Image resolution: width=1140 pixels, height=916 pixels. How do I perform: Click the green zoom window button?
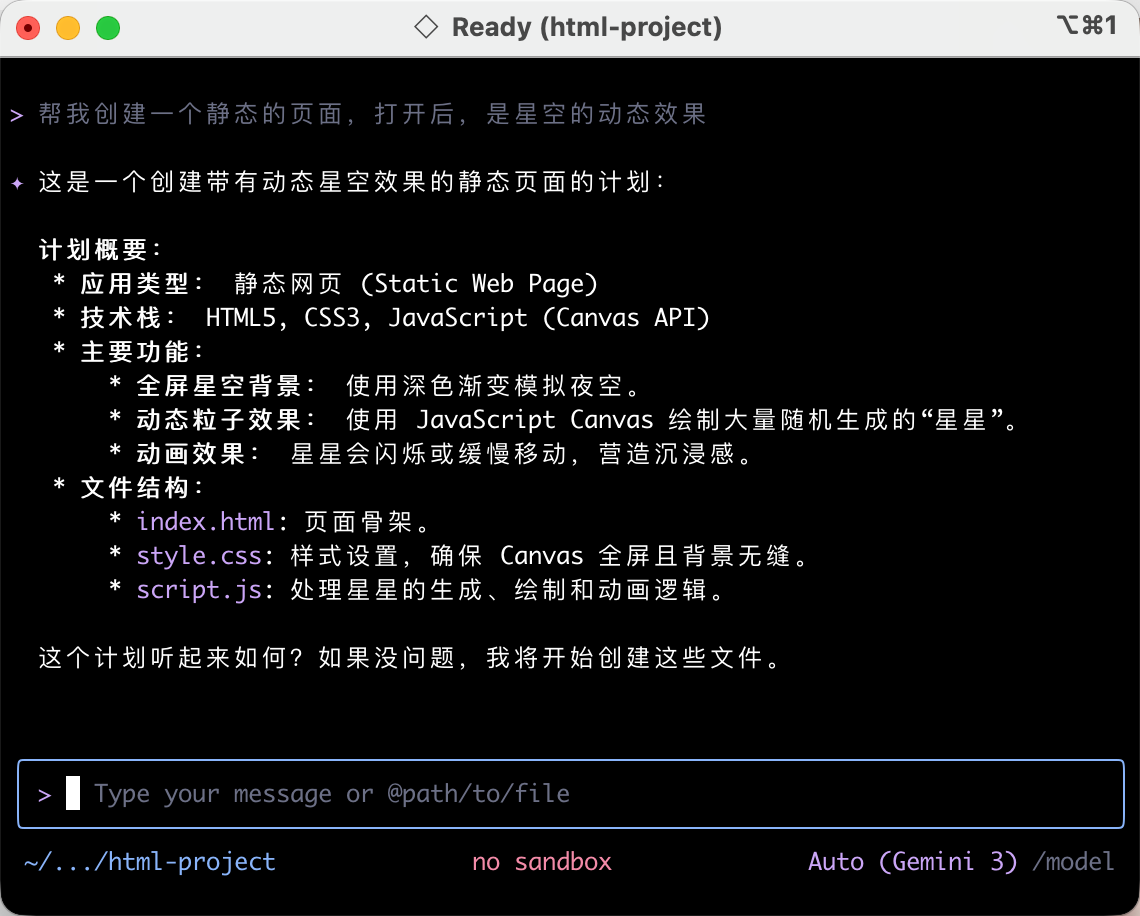[x=108, y=28]
